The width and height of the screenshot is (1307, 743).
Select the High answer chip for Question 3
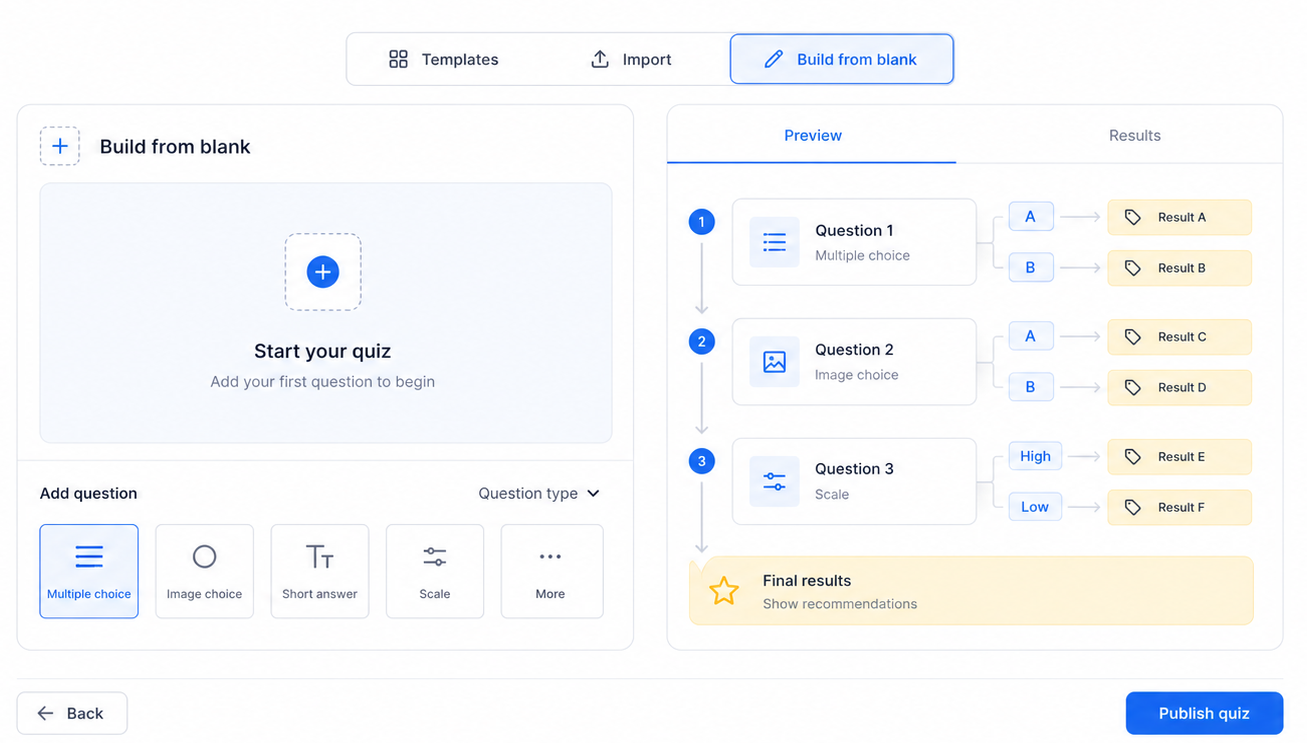pos(1035,456)
